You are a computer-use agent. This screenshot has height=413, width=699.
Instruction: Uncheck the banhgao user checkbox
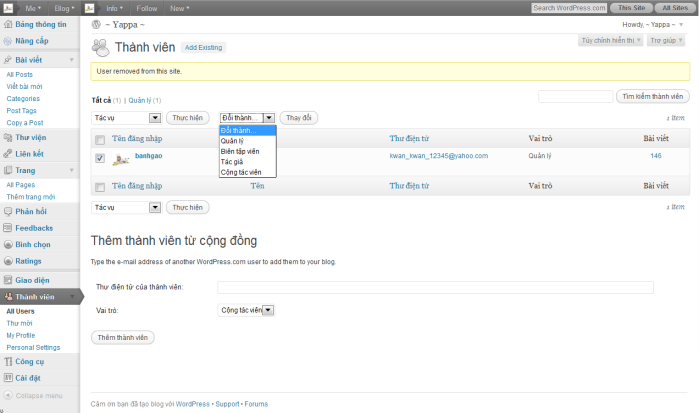point(99,158)
